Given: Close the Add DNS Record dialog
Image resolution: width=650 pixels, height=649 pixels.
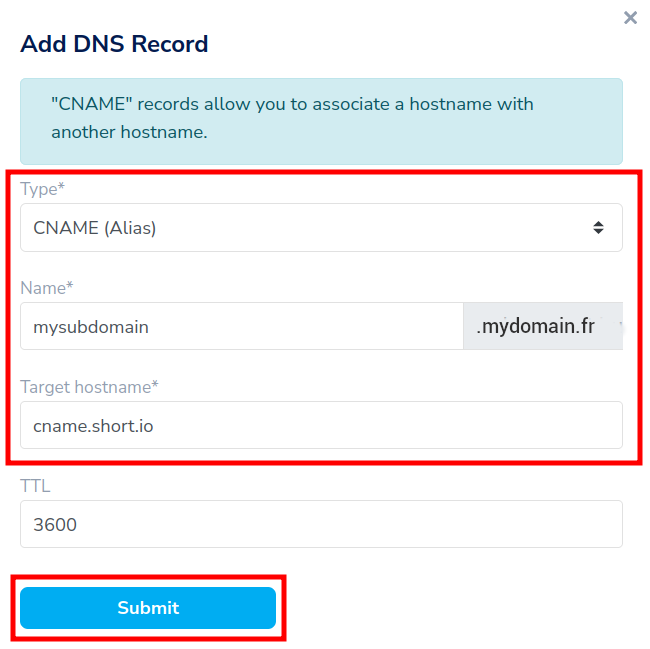Looking at the screenshot, I should click(630, 18).
